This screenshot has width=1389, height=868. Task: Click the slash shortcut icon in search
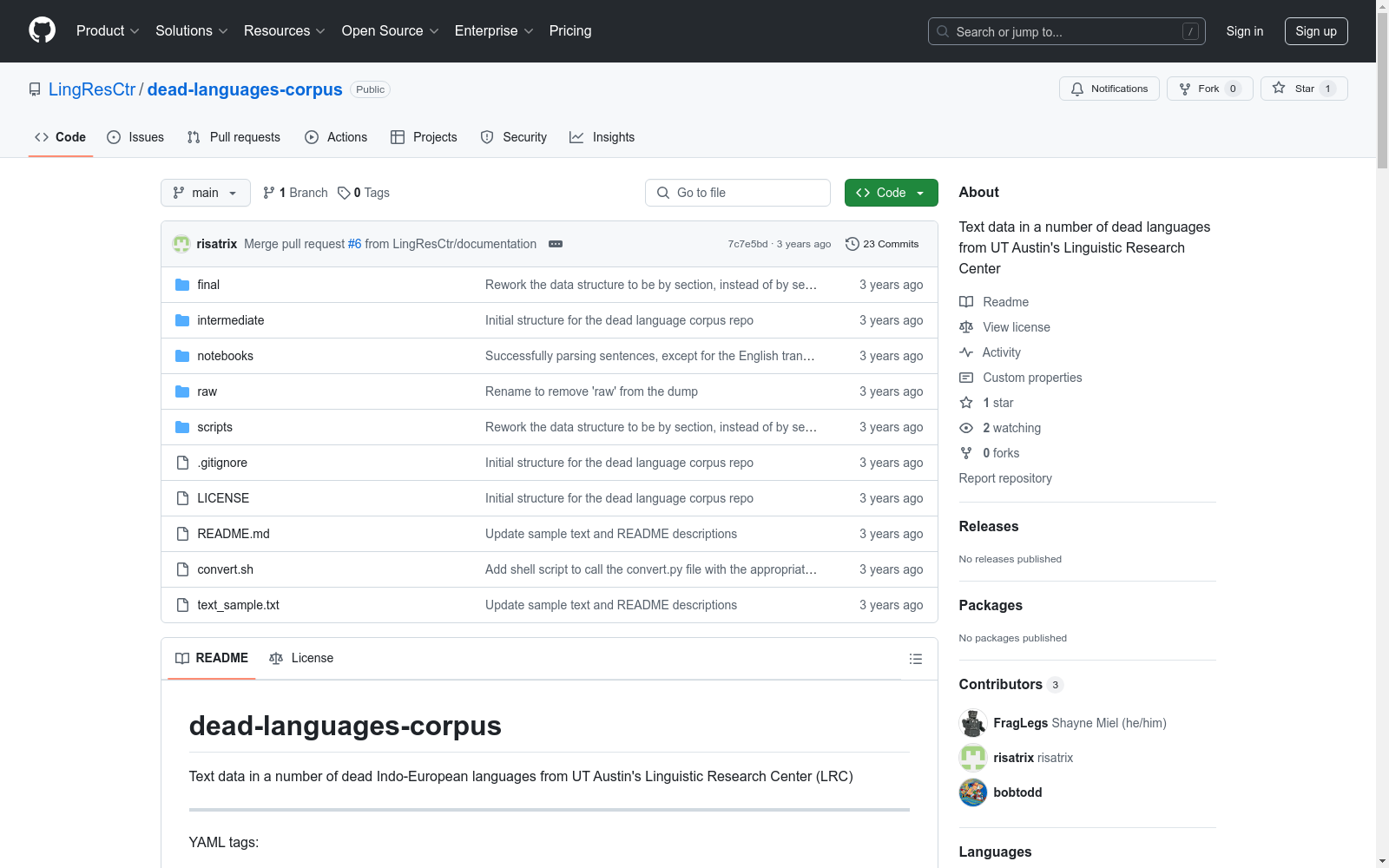1190,31
